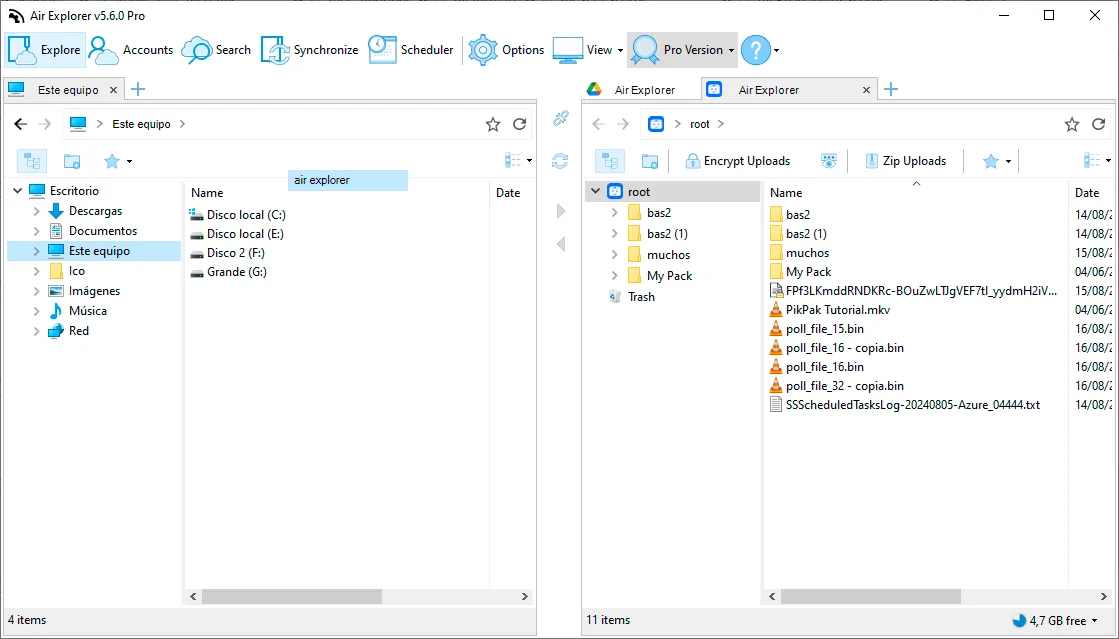Refresh the right pane

(x=1098, y=124)
